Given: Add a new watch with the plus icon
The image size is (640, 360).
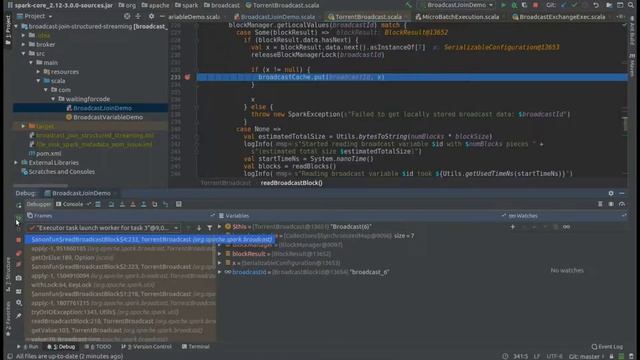Looking at the screenshot, I should (513, 227).
